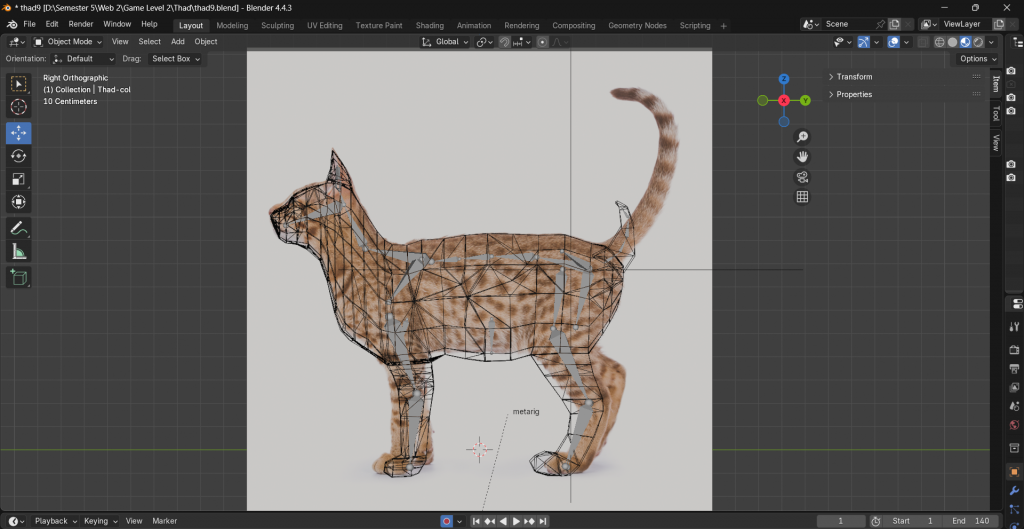Pick the Annotate pencil tool
This screenshot has width=1024, height=529.
[19, 229]
